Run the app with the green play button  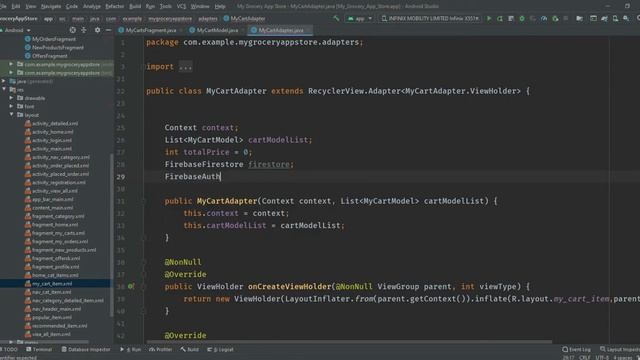pos(489,18)
